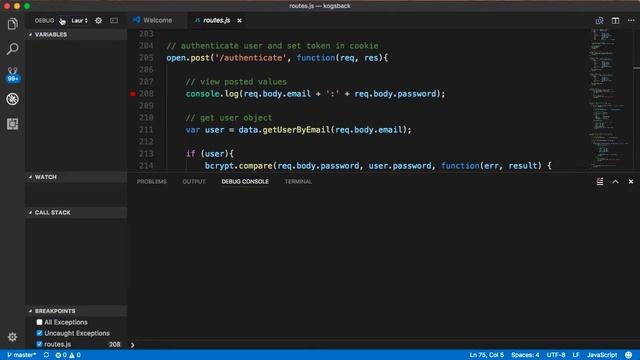
Task: Click line number 211 in the gutter
Action: tap(146, 130)
